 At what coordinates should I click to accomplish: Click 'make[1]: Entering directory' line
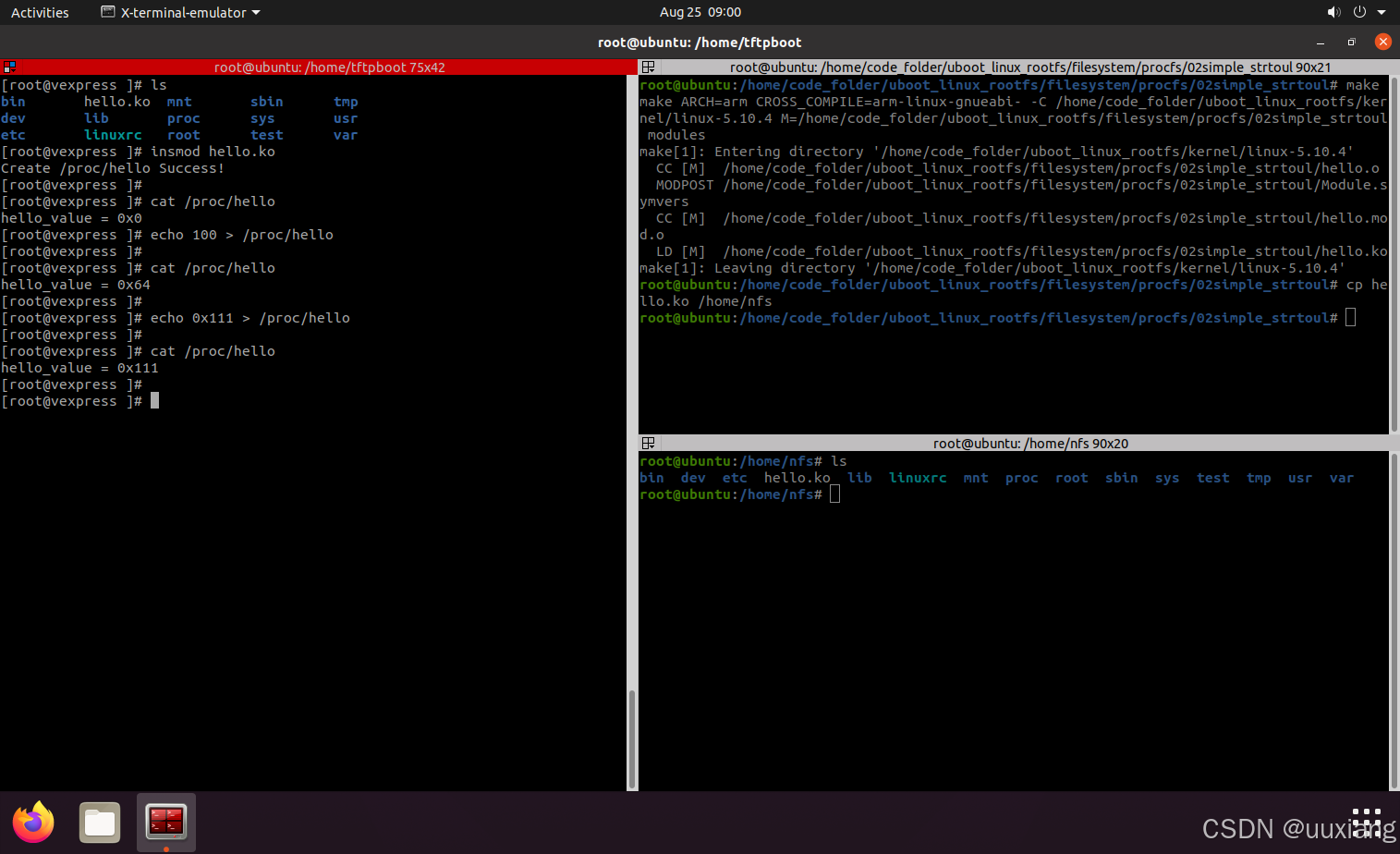[996, 152]
